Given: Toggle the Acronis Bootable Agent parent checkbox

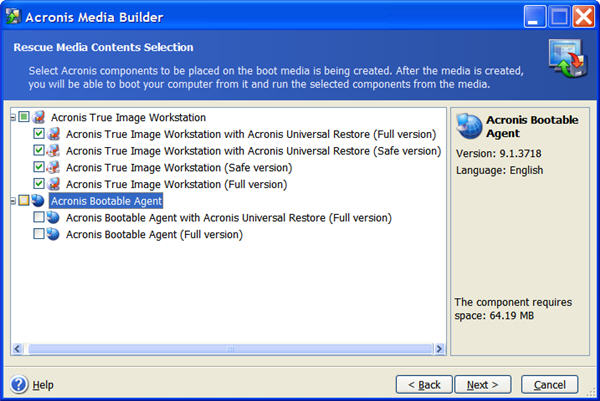Looking at the screenshot, I should (24, 200).
